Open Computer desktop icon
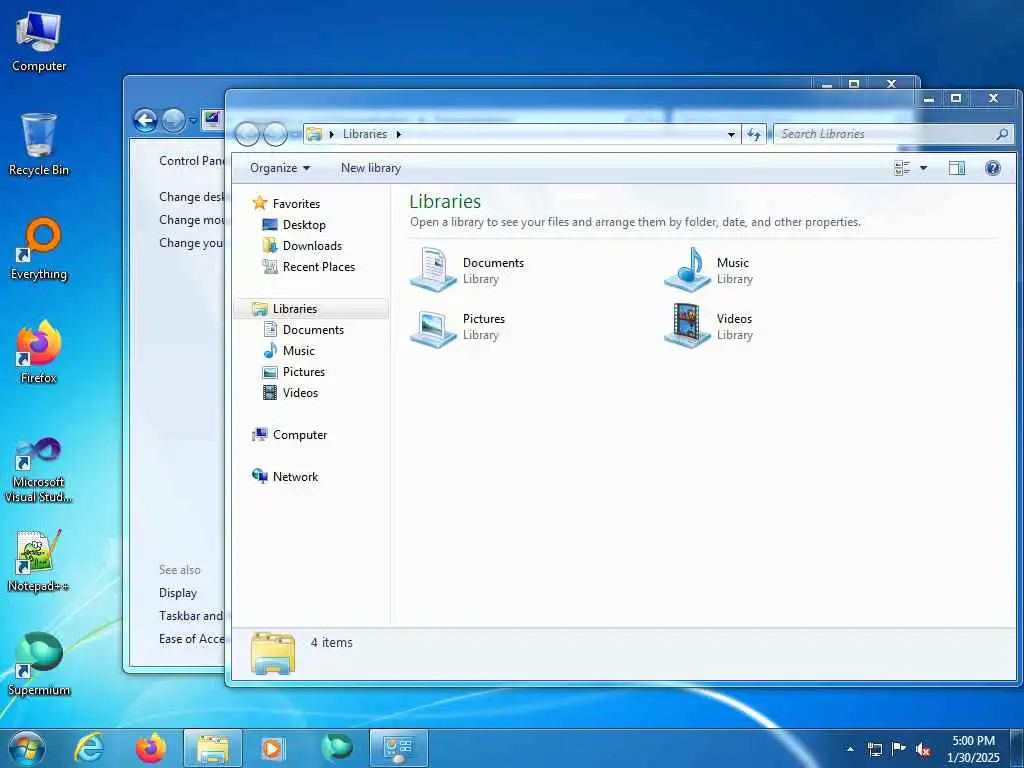 39,41
